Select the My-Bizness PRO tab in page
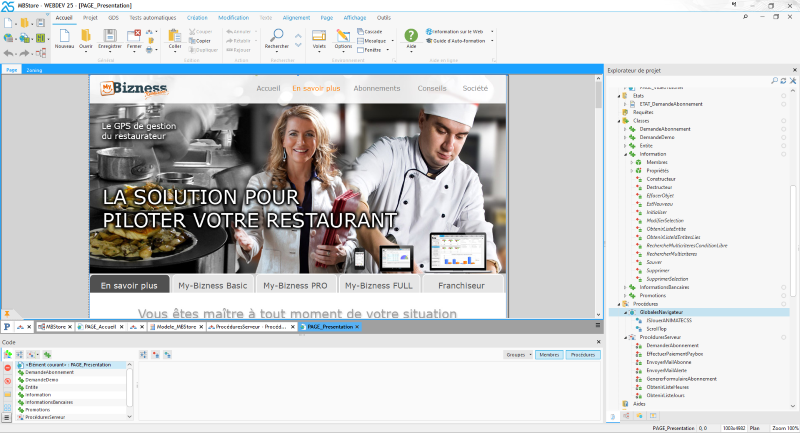Viewport: 800px width, 433px height. (x=295, y=285)
